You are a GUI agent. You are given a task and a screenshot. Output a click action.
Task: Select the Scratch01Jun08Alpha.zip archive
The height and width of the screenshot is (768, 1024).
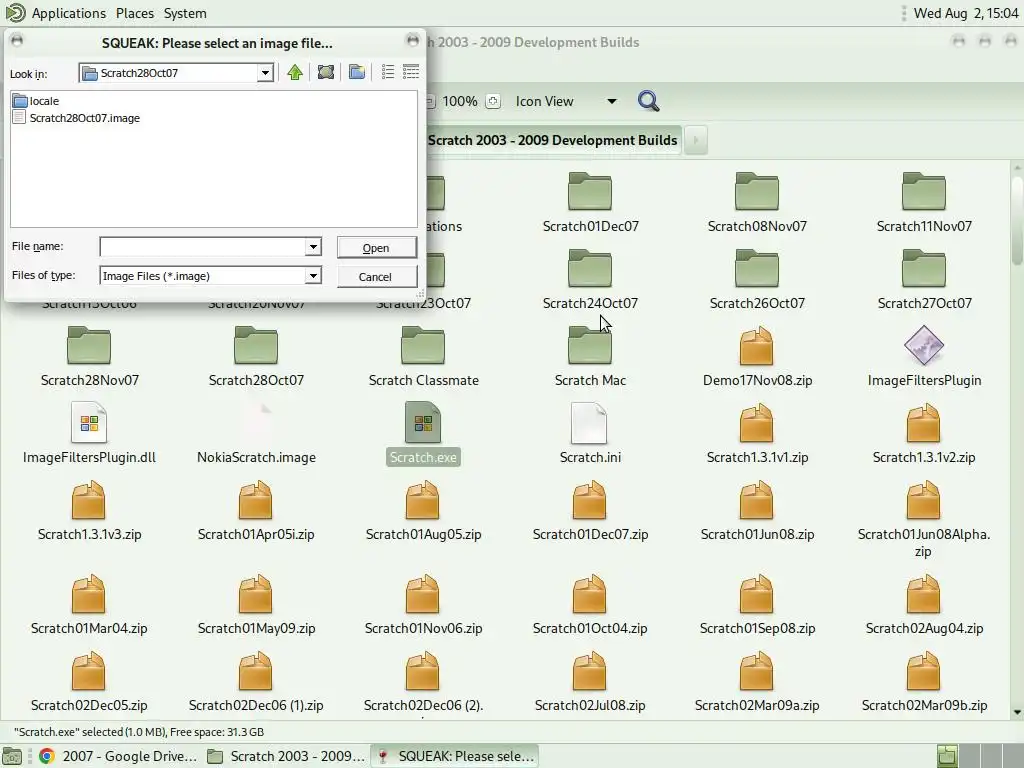pos(923,519)
